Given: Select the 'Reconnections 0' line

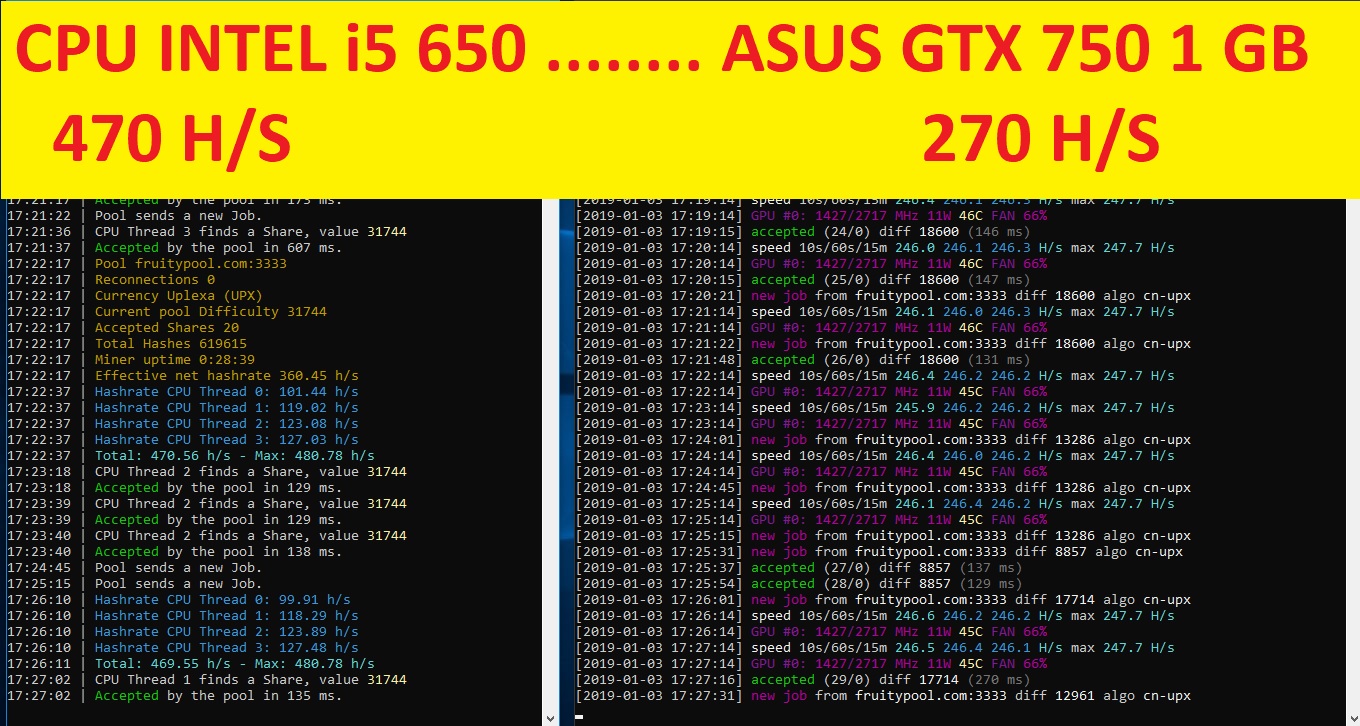Looking at the screenshot, I should pyautogui.click(x=111, y=280).
